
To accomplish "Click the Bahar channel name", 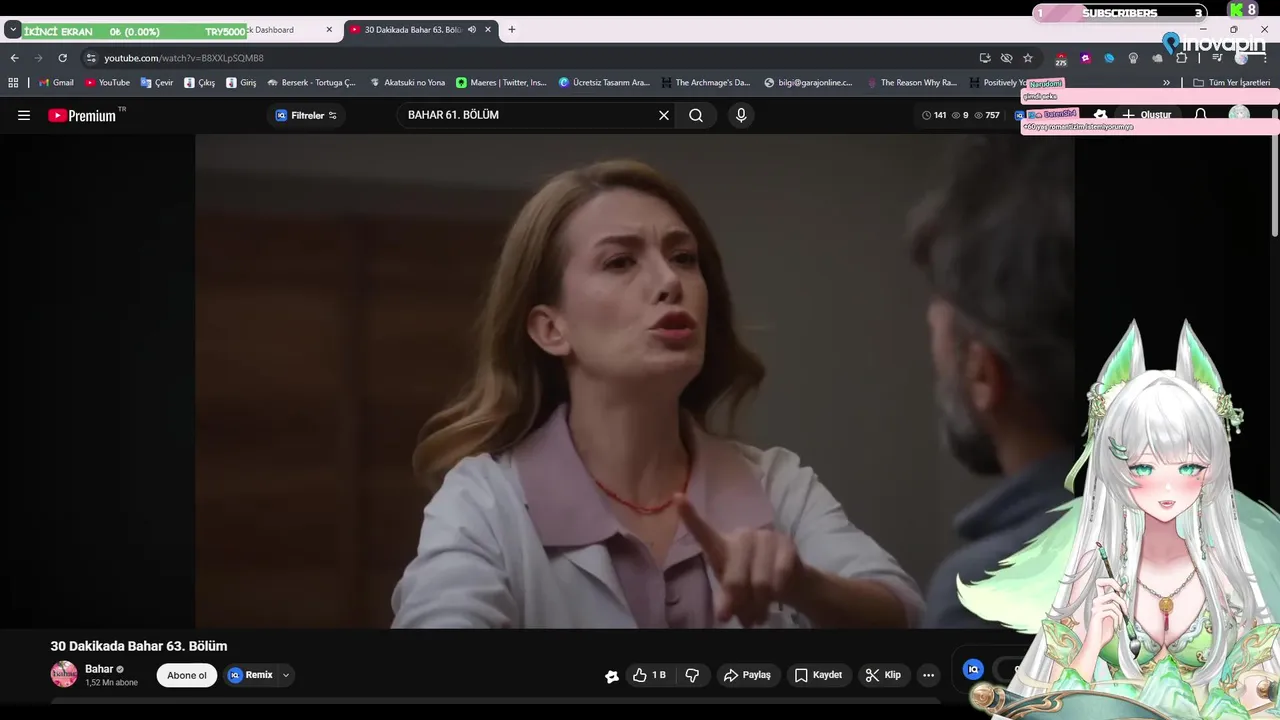I will pos(99,669).
